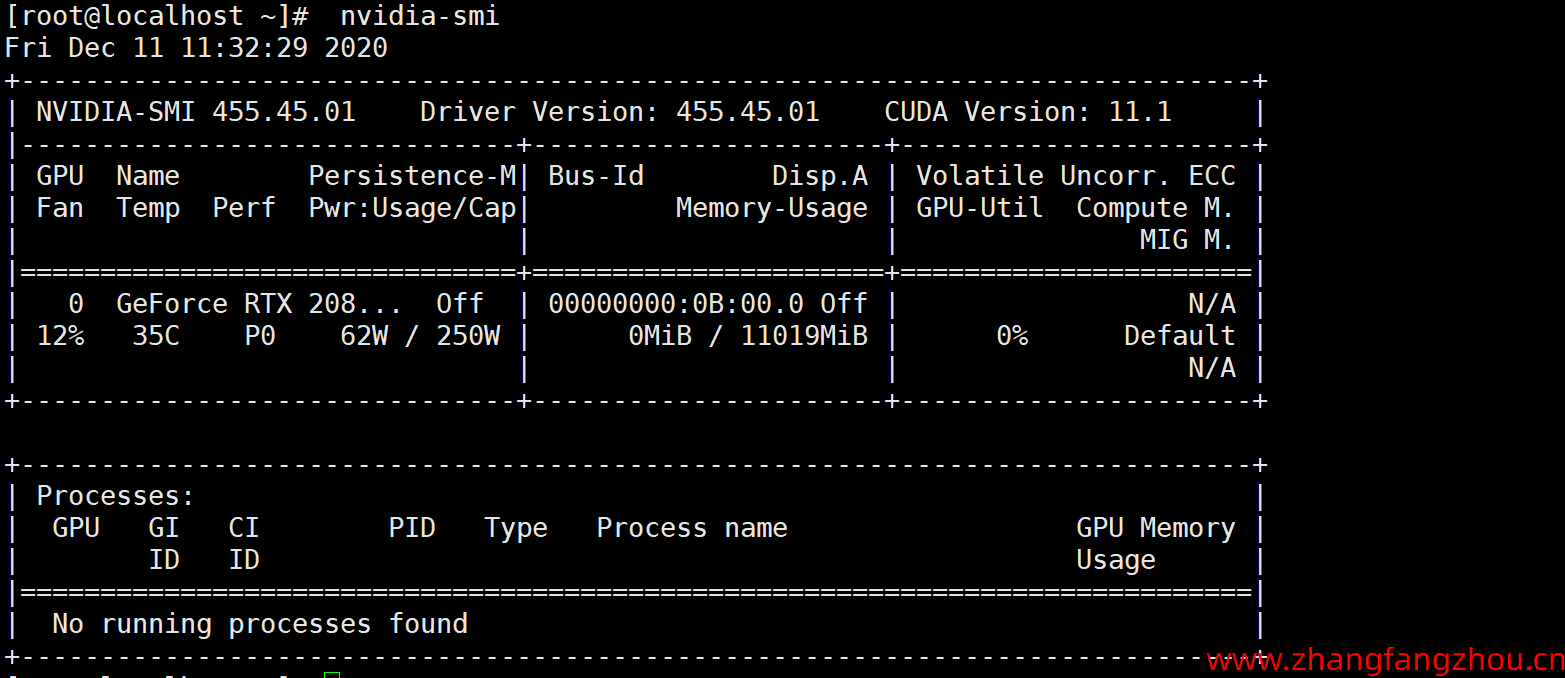Click the memory usage 0MiB / 11019MiB
The image size is (1565, 678).
point(748,336)
